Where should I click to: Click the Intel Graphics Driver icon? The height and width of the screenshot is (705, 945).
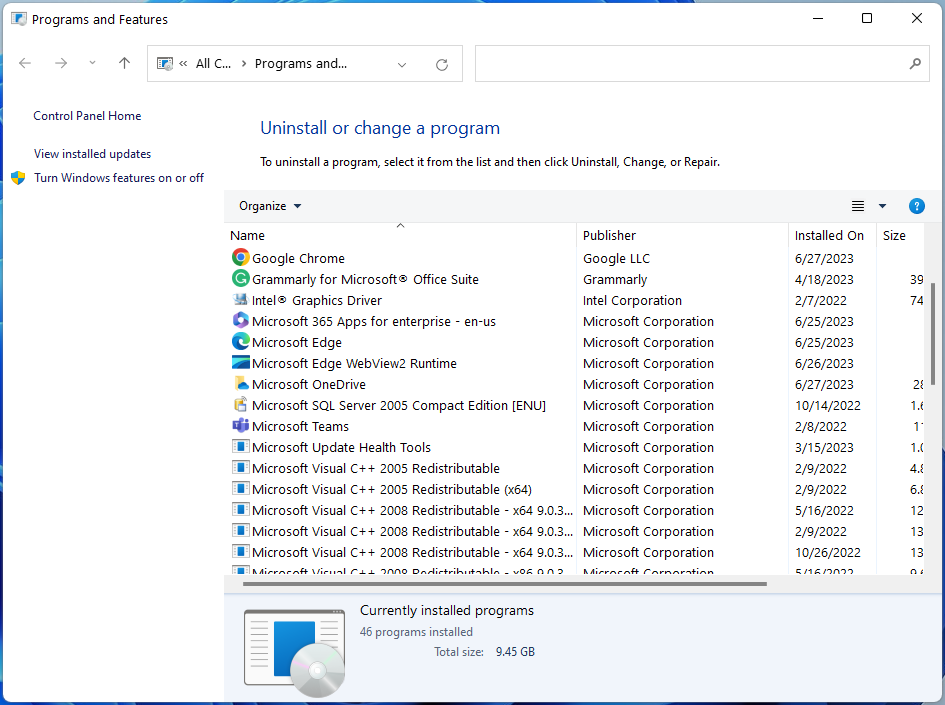(x=240, y=299)
